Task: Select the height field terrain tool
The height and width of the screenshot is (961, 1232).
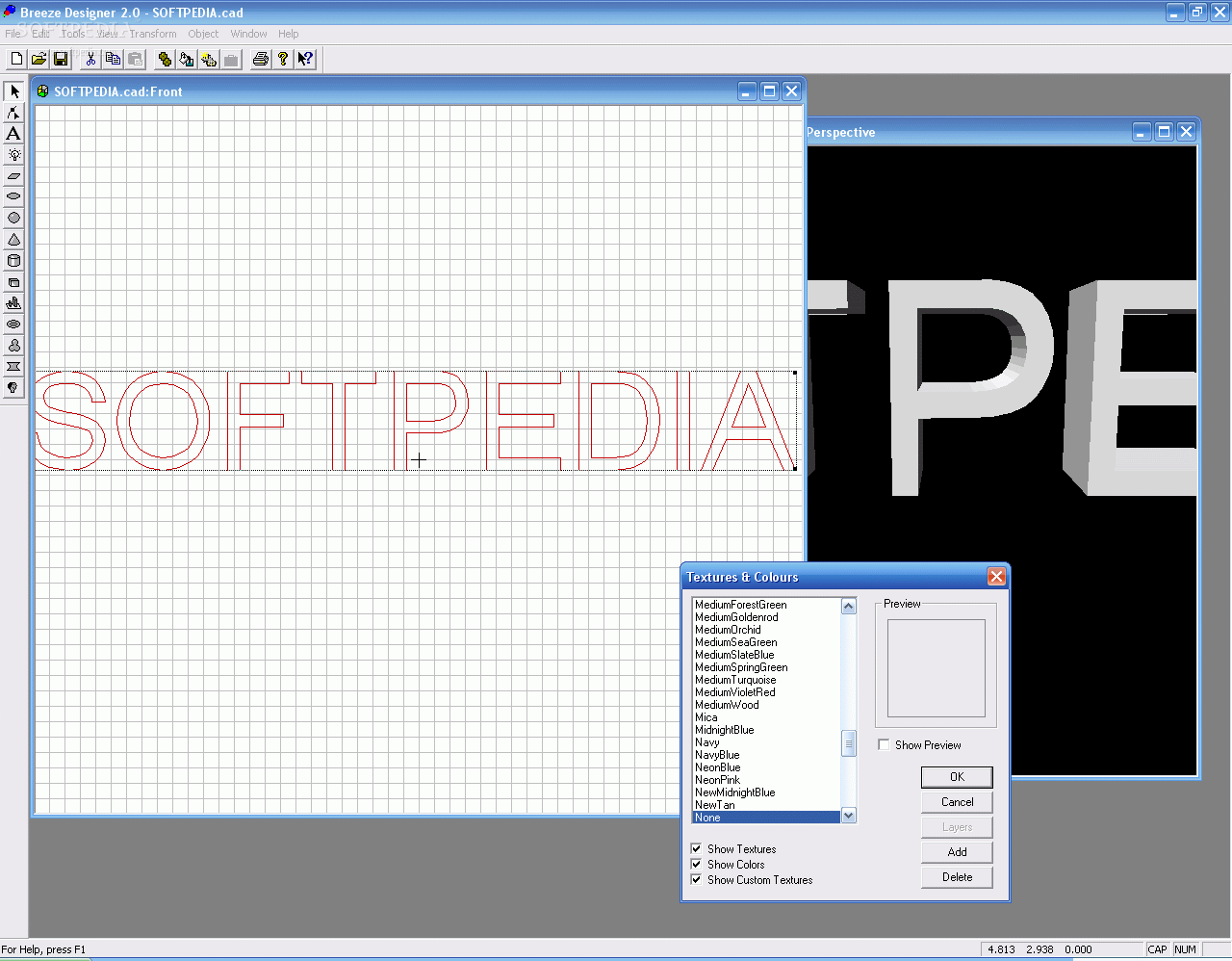Action: tap(13, 302)
